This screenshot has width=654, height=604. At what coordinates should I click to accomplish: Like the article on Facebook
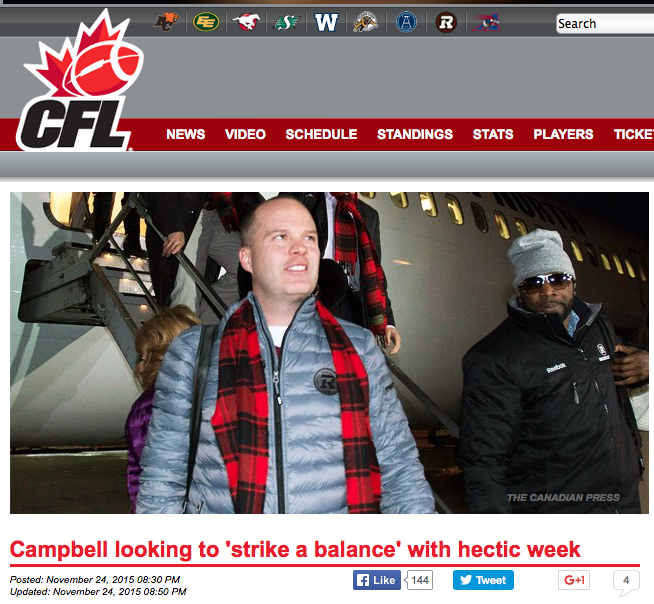tap(377, 580)
